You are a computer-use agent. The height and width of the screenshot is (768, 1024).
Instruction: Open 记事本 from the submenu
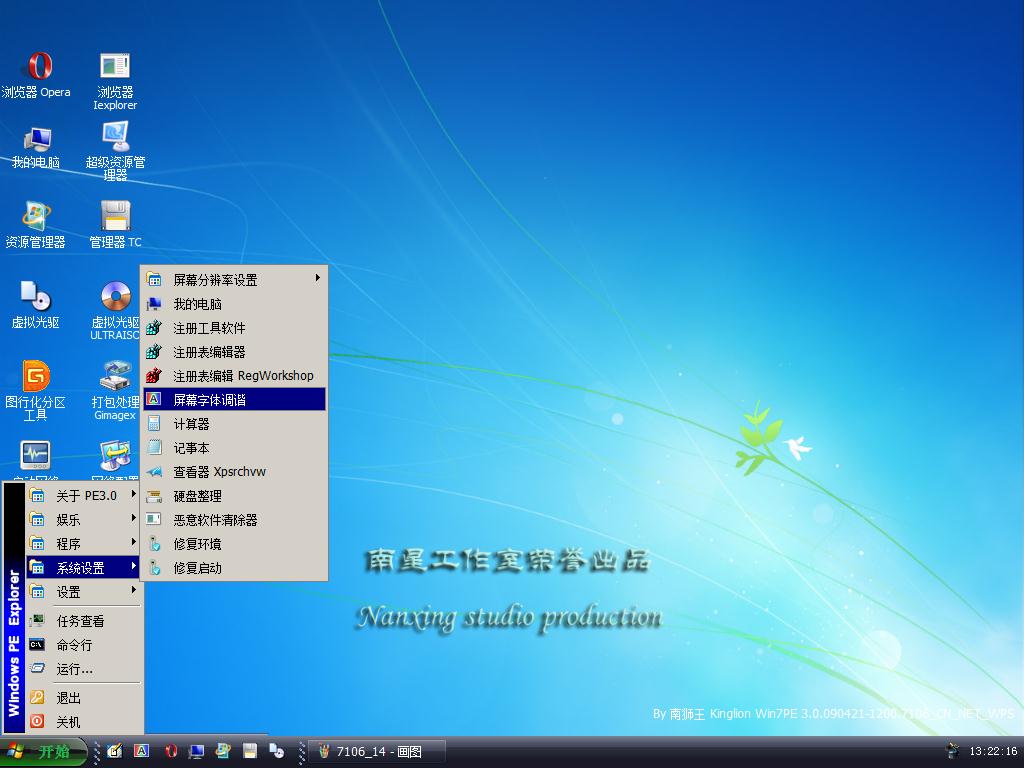[x=234, y=448]
